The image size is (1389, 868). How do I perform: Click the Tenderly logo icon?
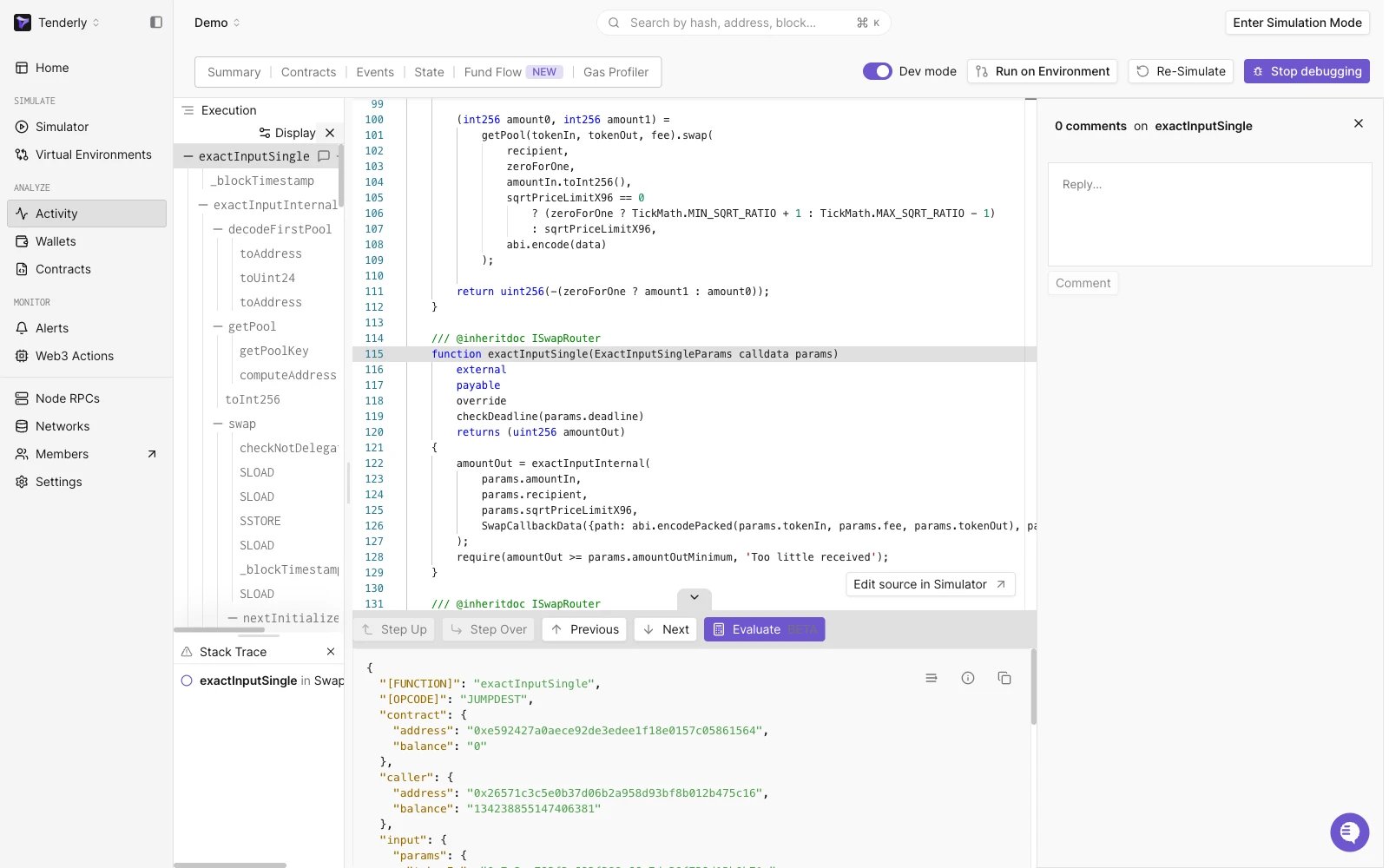[x=23, y=23]
